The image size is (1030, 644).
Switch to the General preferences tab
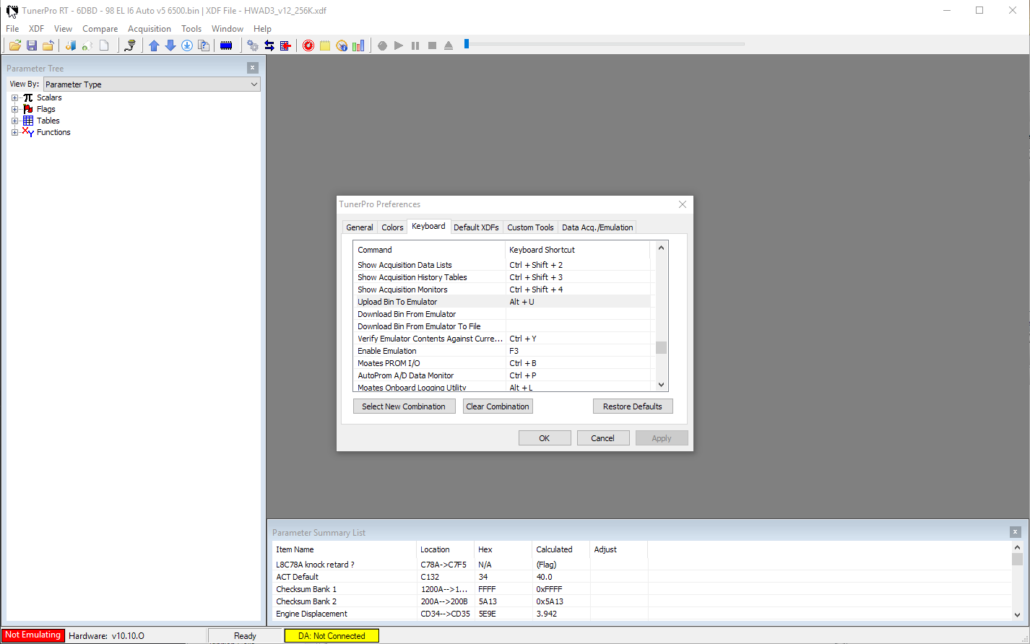point(359,227)
